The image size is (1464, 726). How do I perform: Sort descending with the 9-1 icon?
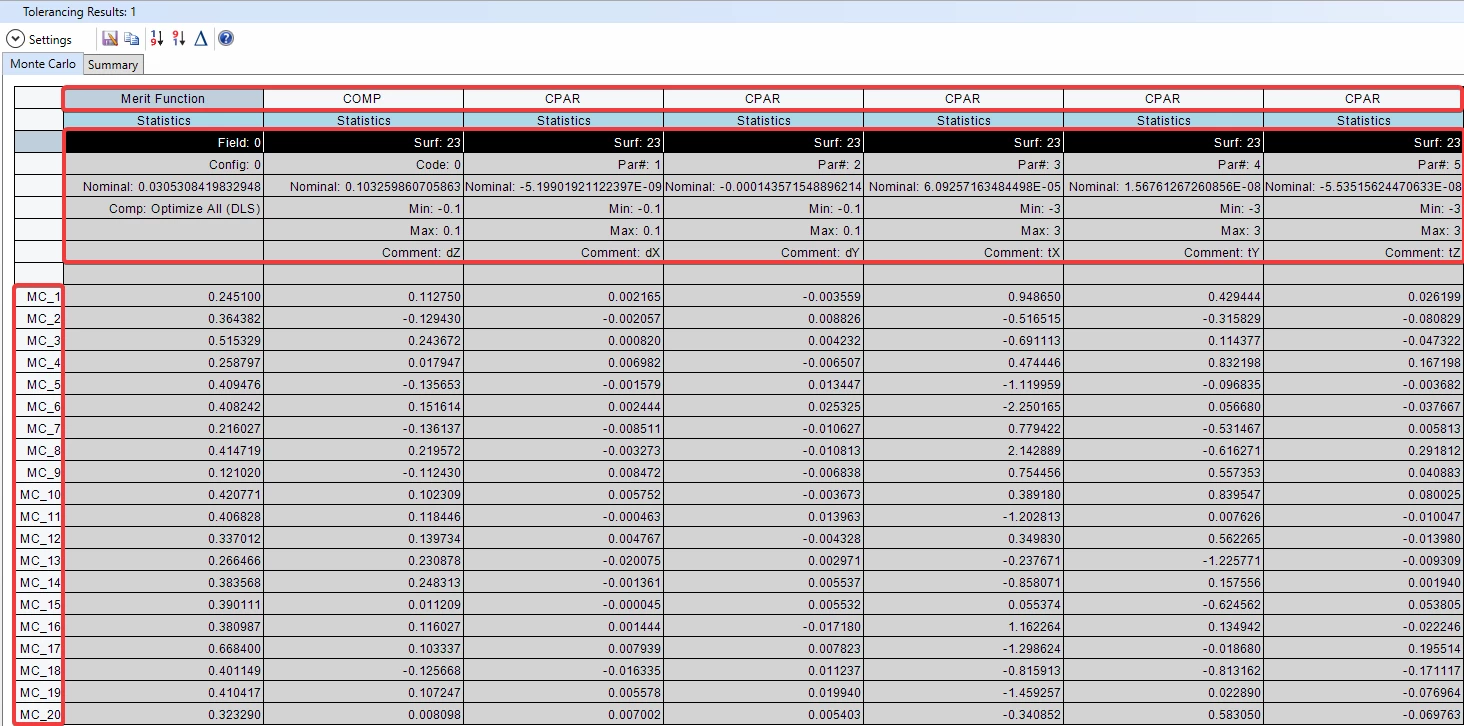[179, 39]
